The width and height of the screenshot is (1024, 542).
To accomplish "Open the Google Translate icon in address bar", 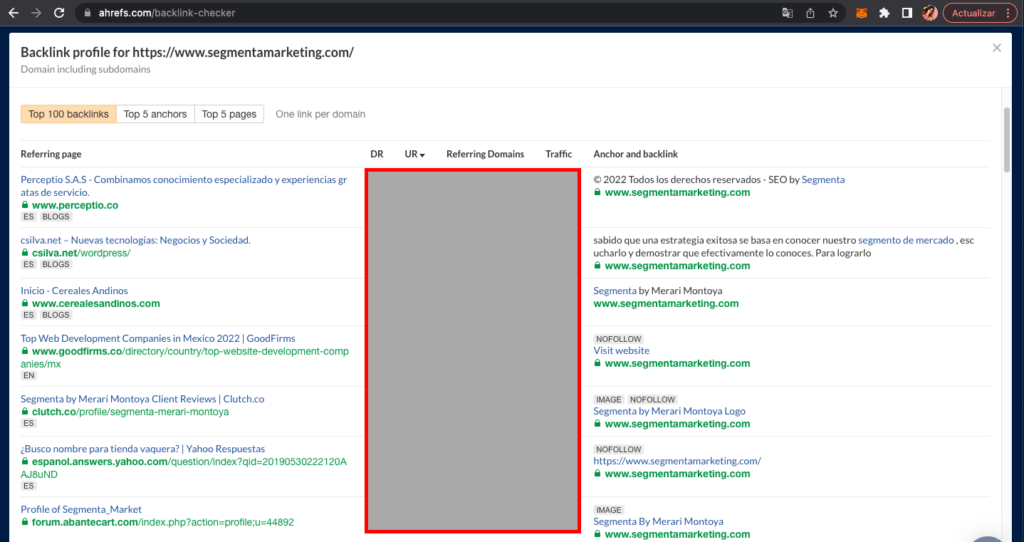I will click(788, 13).
